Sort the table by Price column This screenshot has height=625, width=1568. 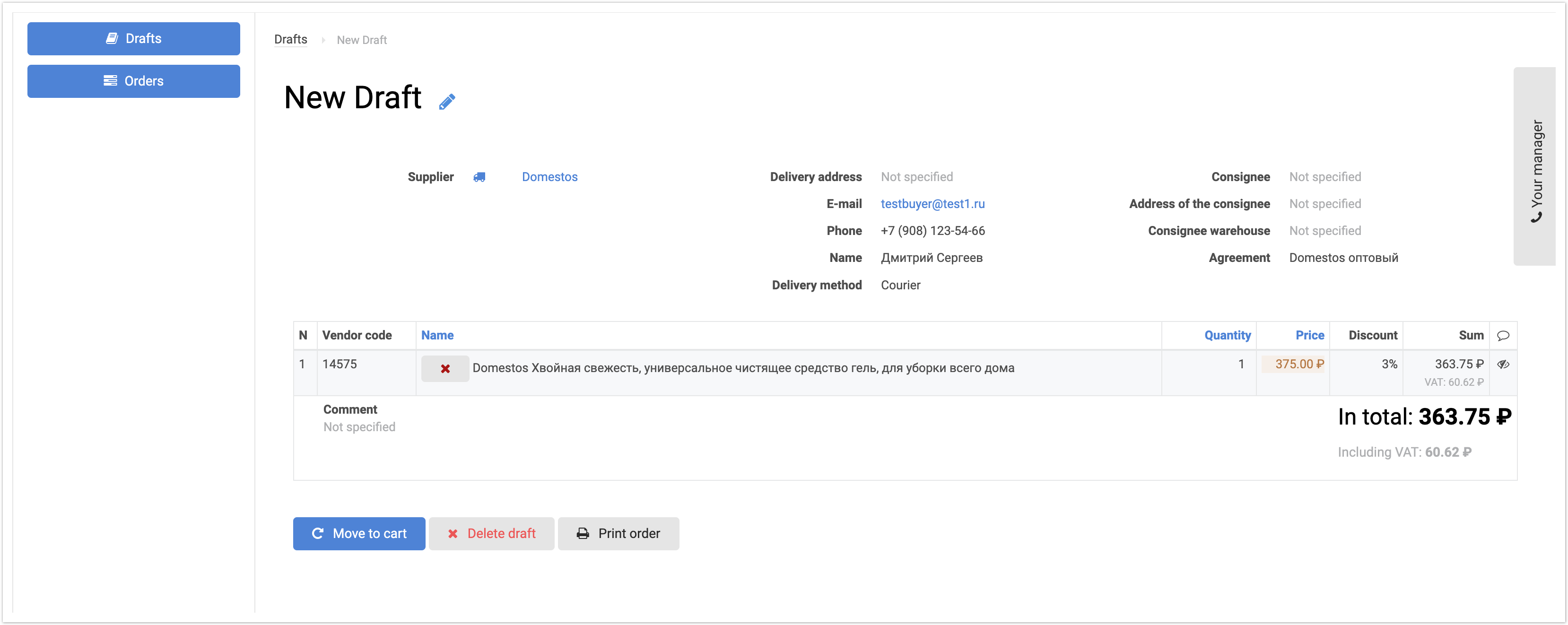pyautogui.click(x=1309, y=335)
